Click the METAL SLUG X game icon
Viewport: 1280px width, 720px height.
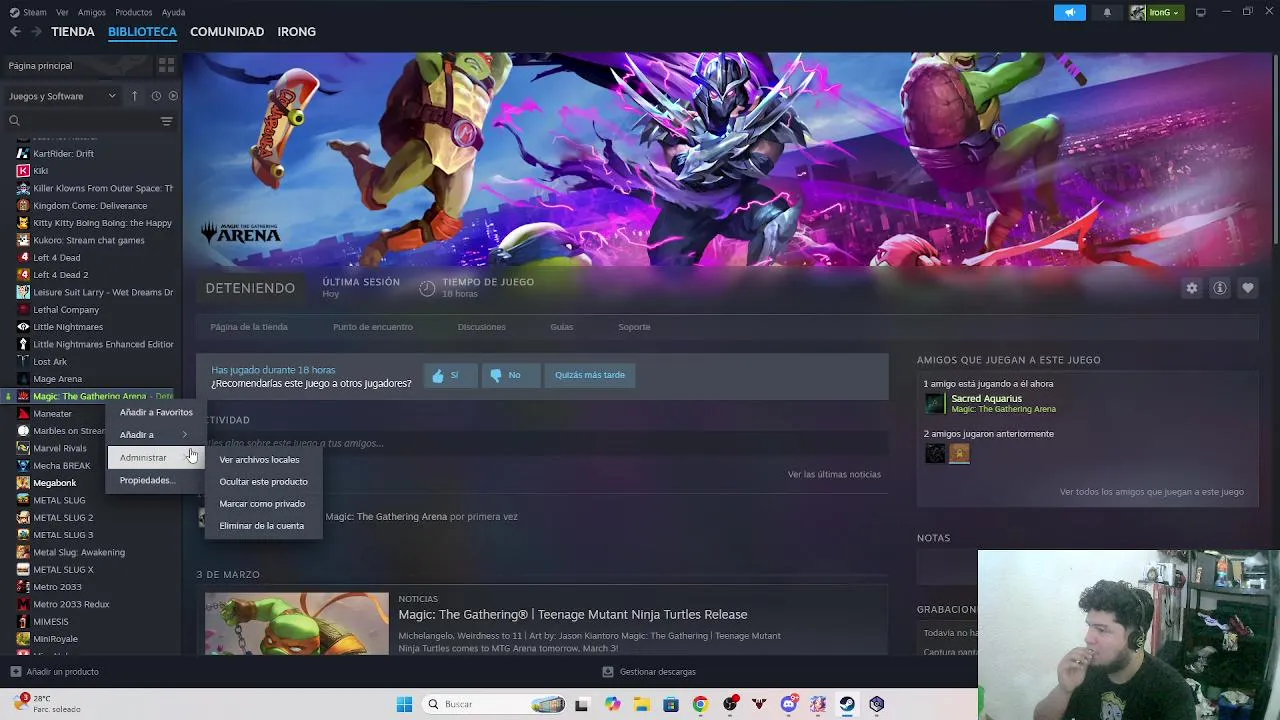point(23,570)
